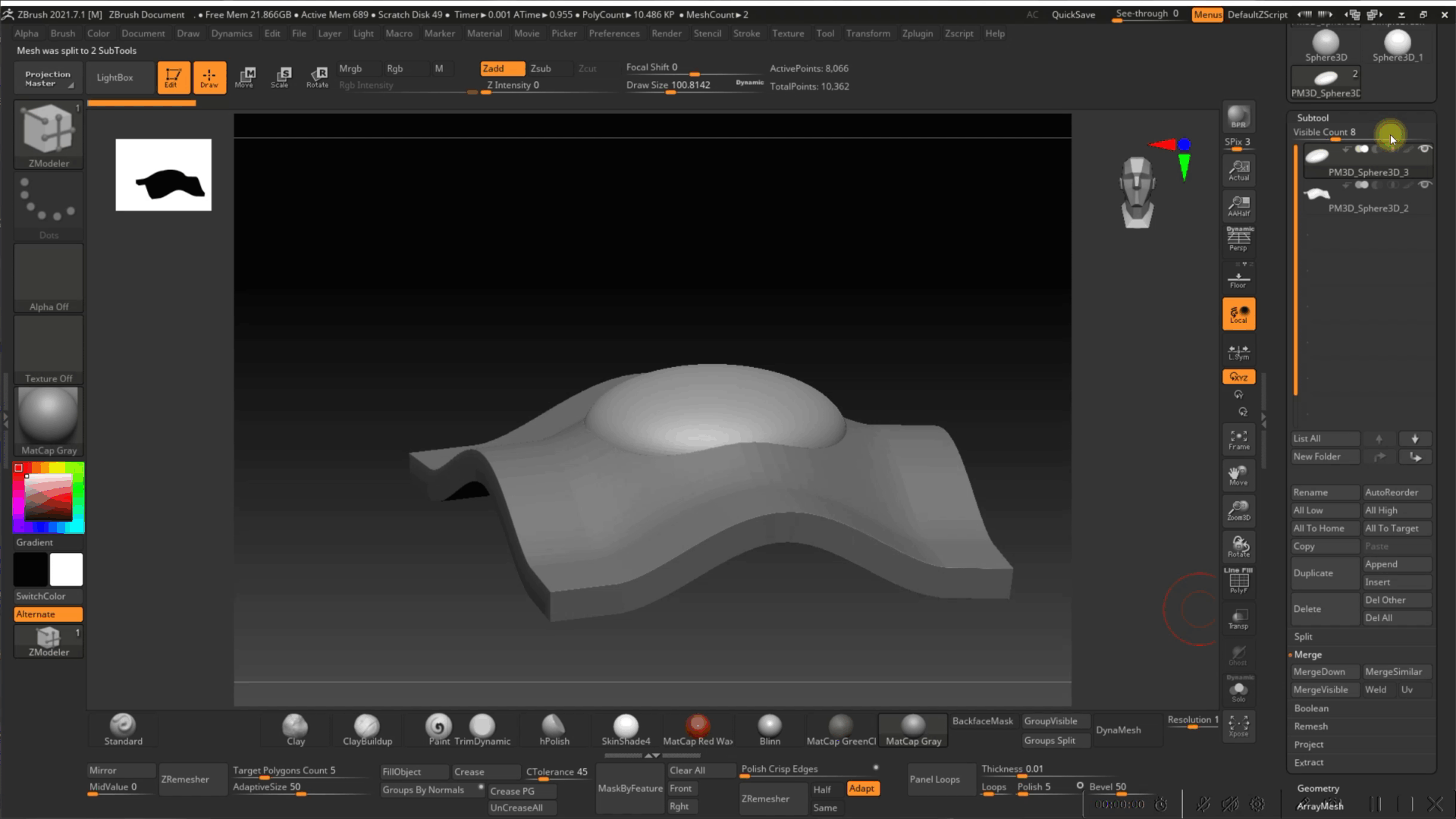Viewport: 1456px width, 819px height.
Task: Open the Zplugin menu
Action: click(917, 33)
